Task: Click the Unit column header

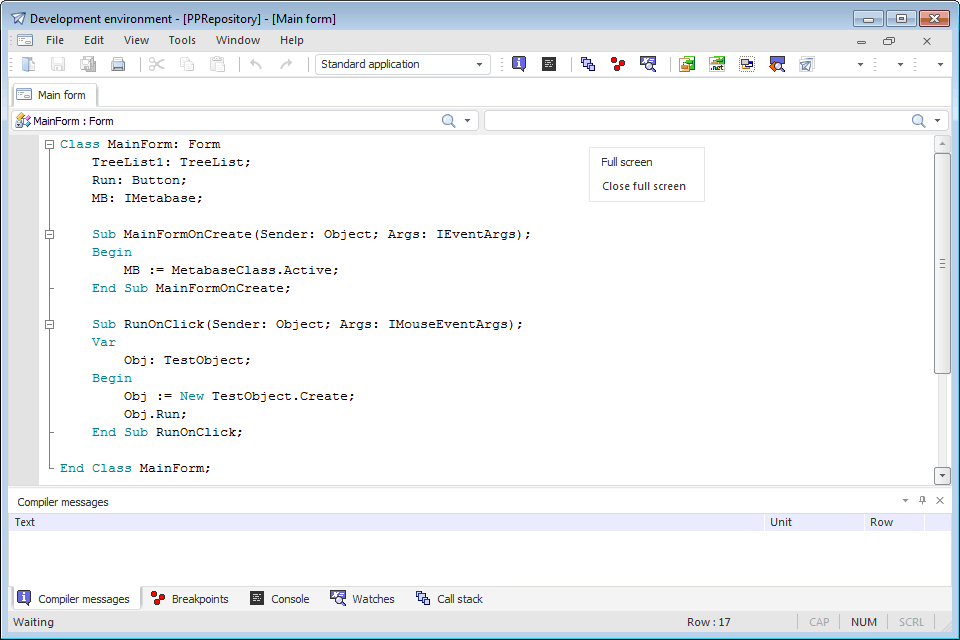Action: (814, 522)
